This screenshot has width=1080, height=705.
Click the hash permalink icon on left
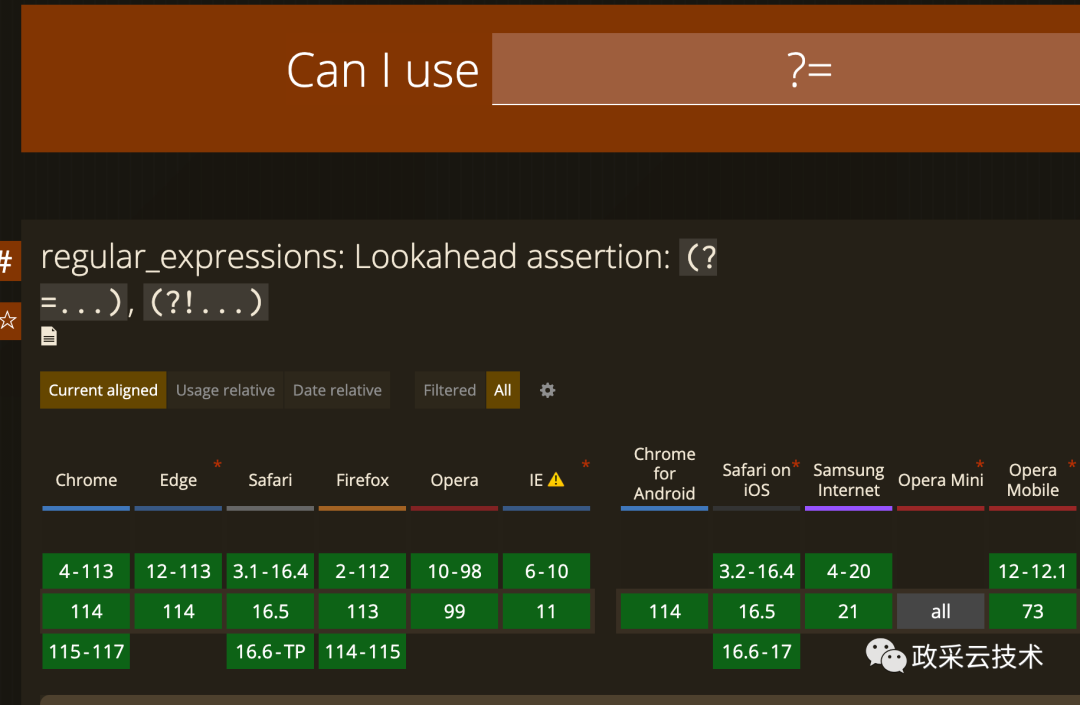tap(7, 262)
